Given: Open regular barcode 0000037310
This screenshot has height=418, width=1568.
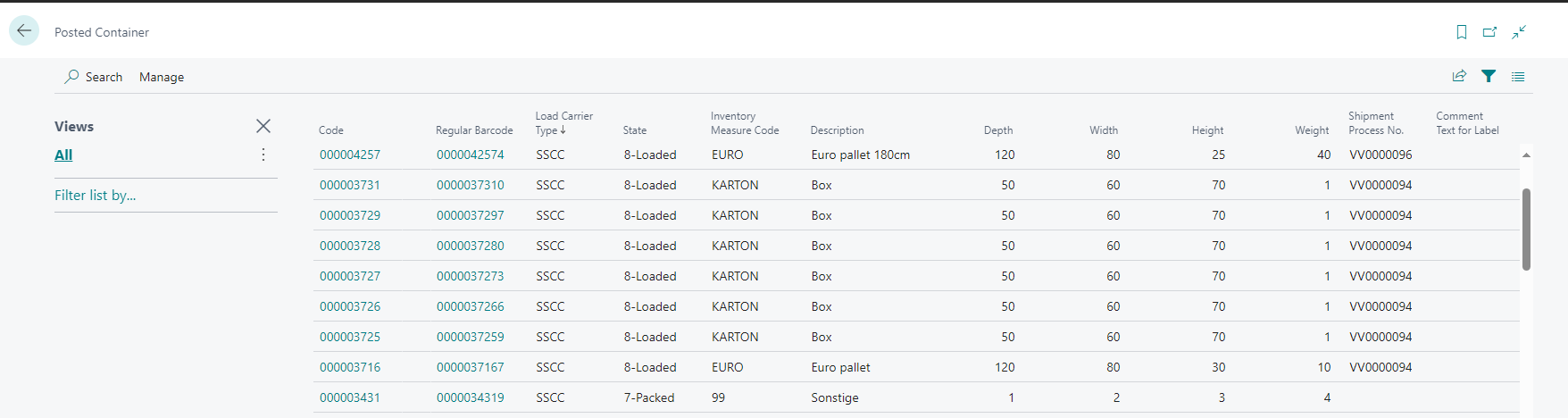Looking at the screenshot, I should pos(471,185).
